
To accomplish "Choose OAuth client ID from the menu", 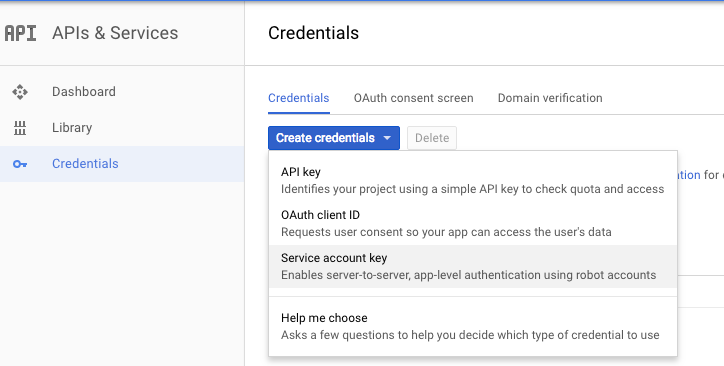I will coord(473,223).
